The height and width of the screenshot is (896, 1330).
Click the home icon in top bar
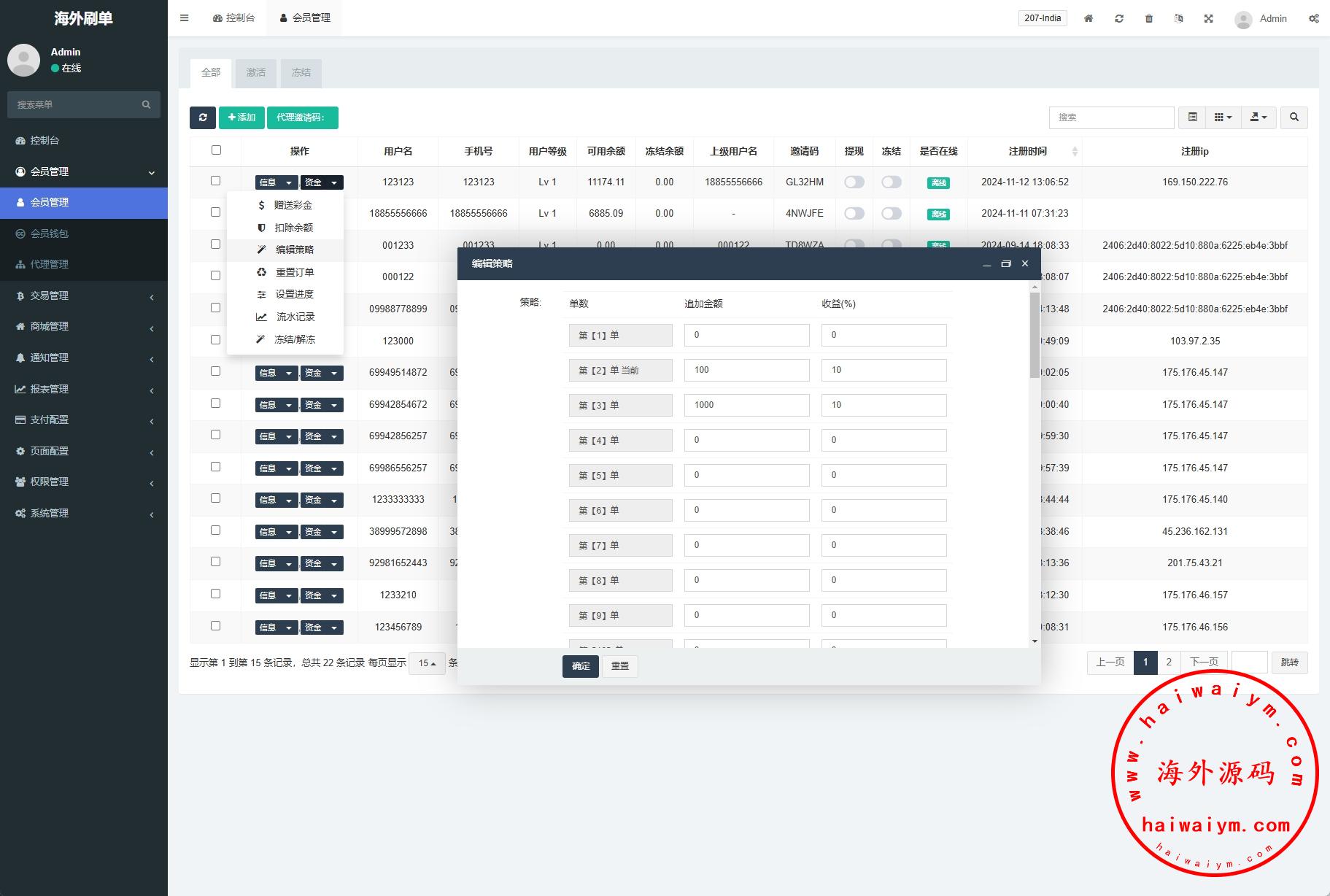pyautogui.click(x=1088, y=18)
